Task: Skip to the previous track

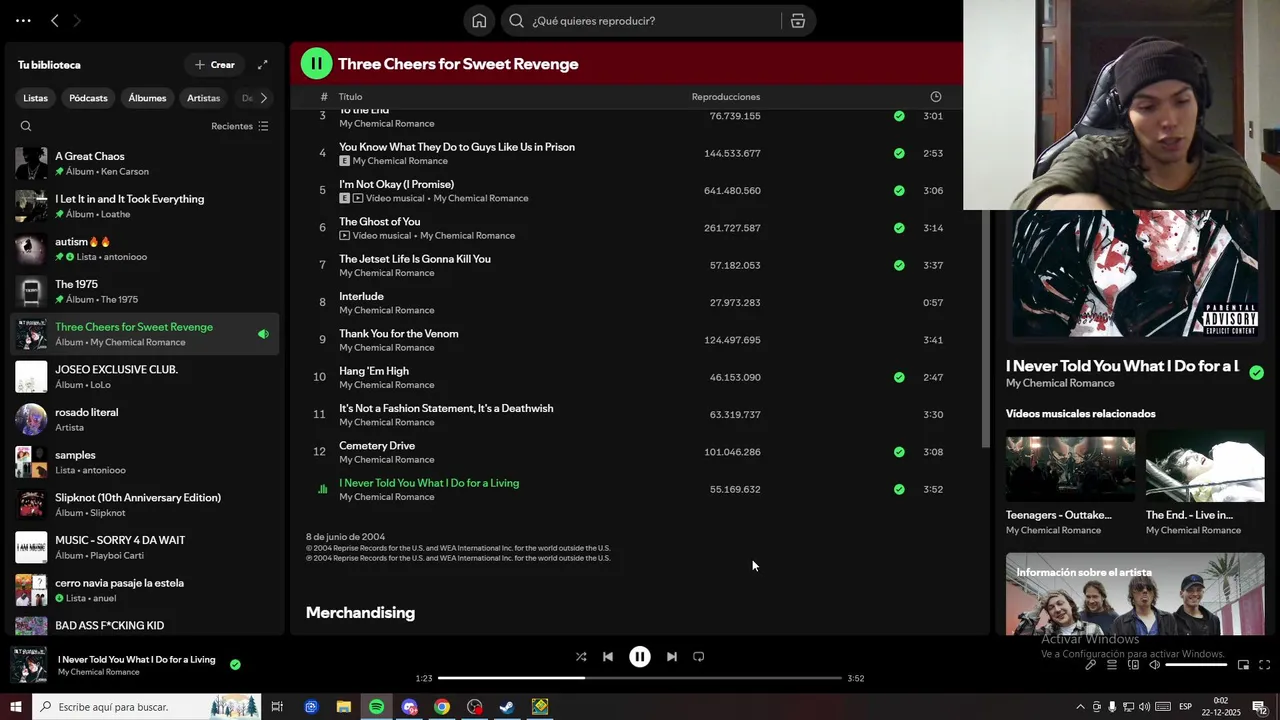Action: point(608,657)
